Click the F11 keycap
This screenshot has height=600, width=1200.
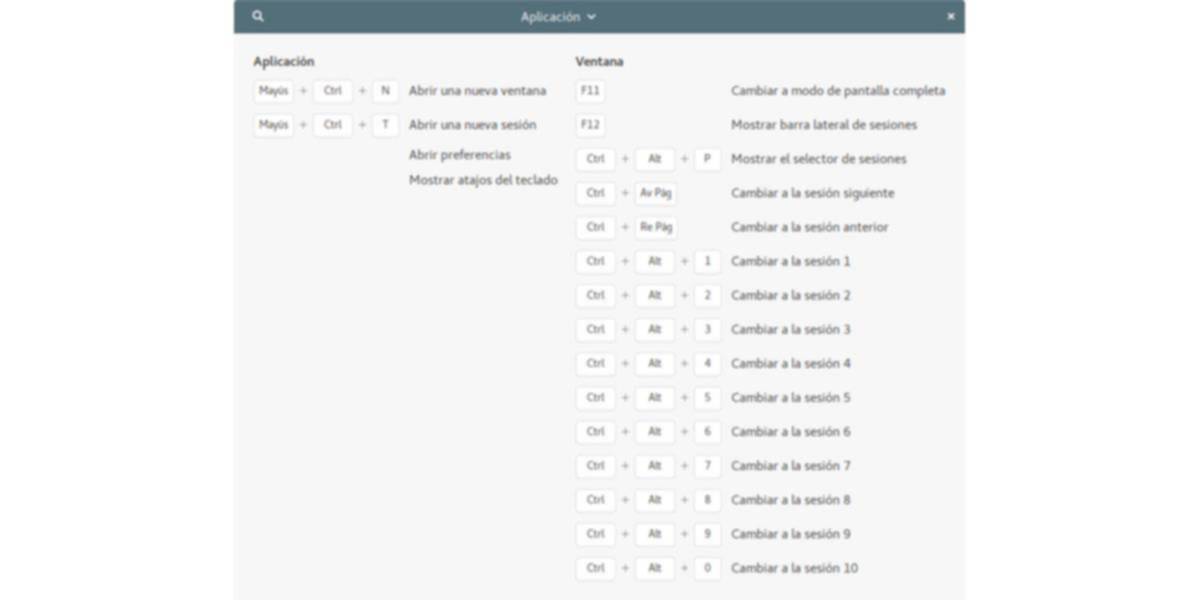[x=590, y=91]
